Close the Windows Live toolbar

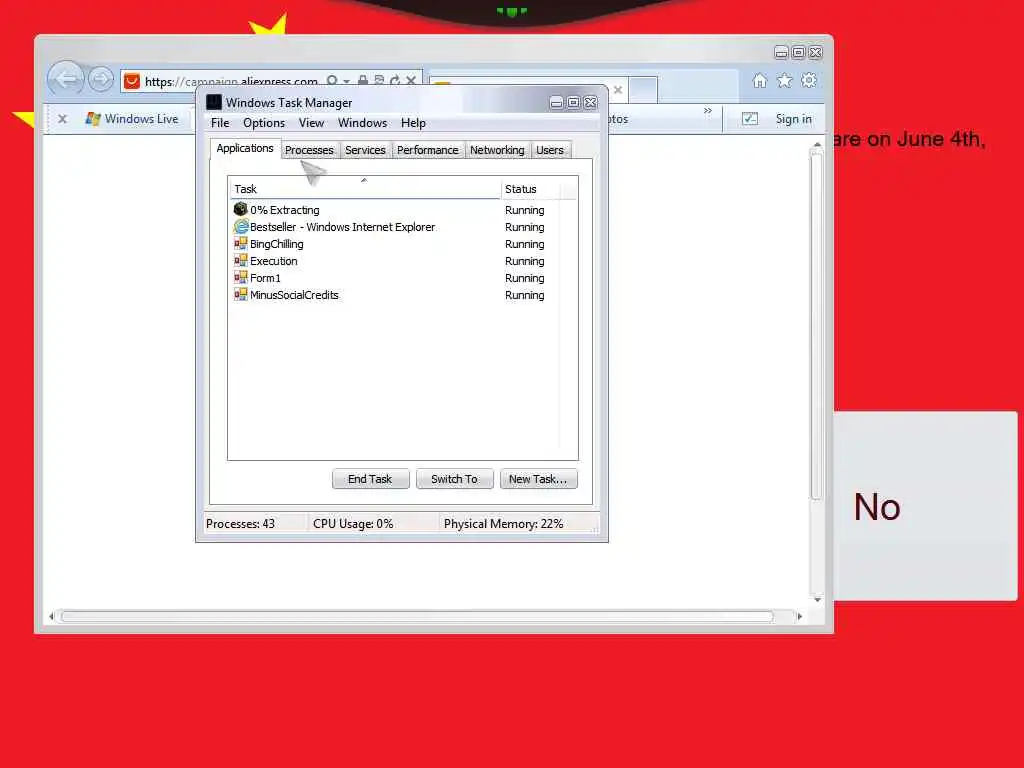pyautogui.click(x=63, y=119)
